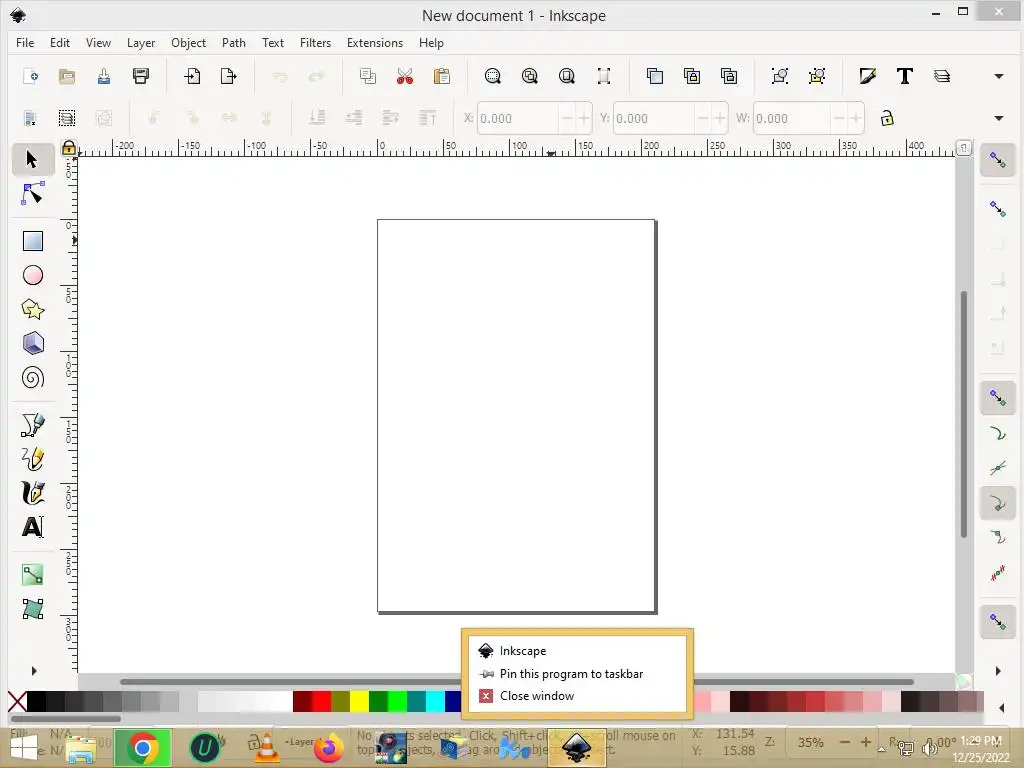
Task: Toggle snap other points button
Action: tap(997, 622)
